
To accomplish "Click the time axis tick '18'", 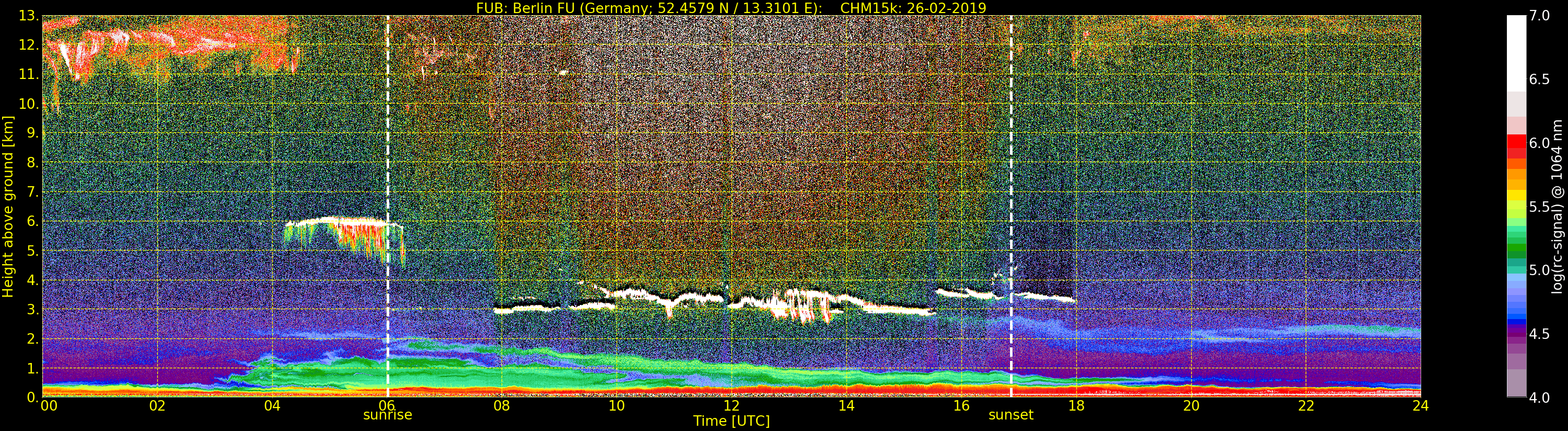I will coord(1076,405).
